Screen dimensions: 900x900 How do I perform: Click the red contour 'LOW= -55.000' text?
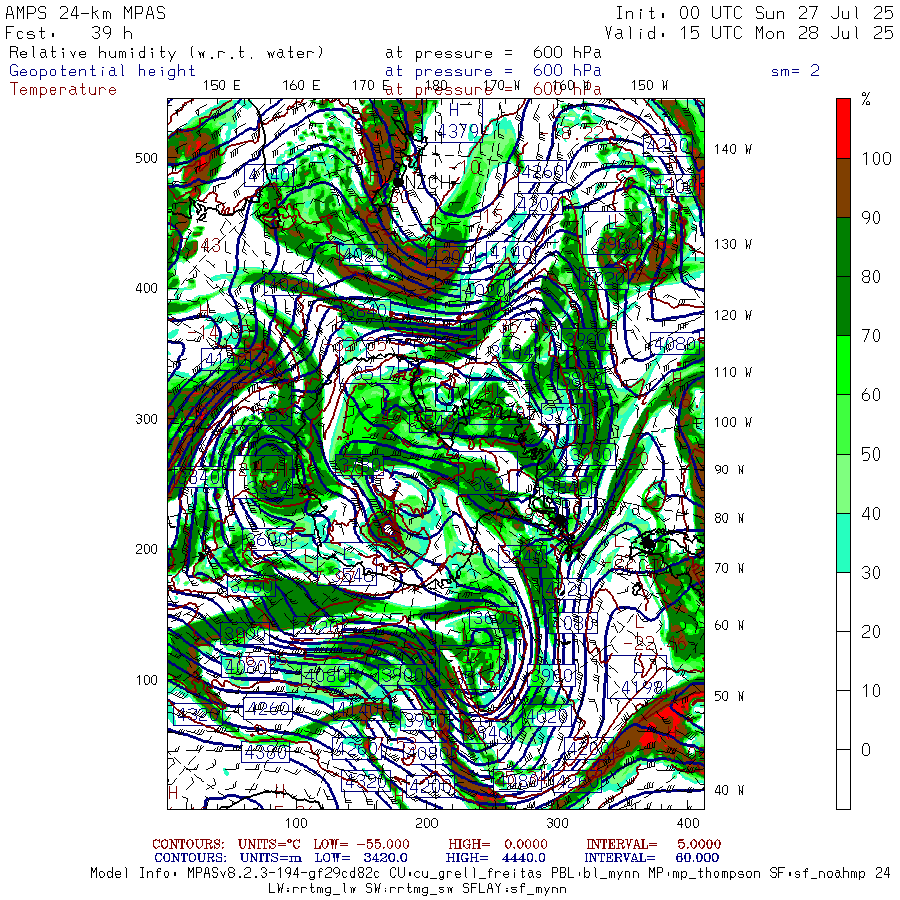tap(362, 844)
